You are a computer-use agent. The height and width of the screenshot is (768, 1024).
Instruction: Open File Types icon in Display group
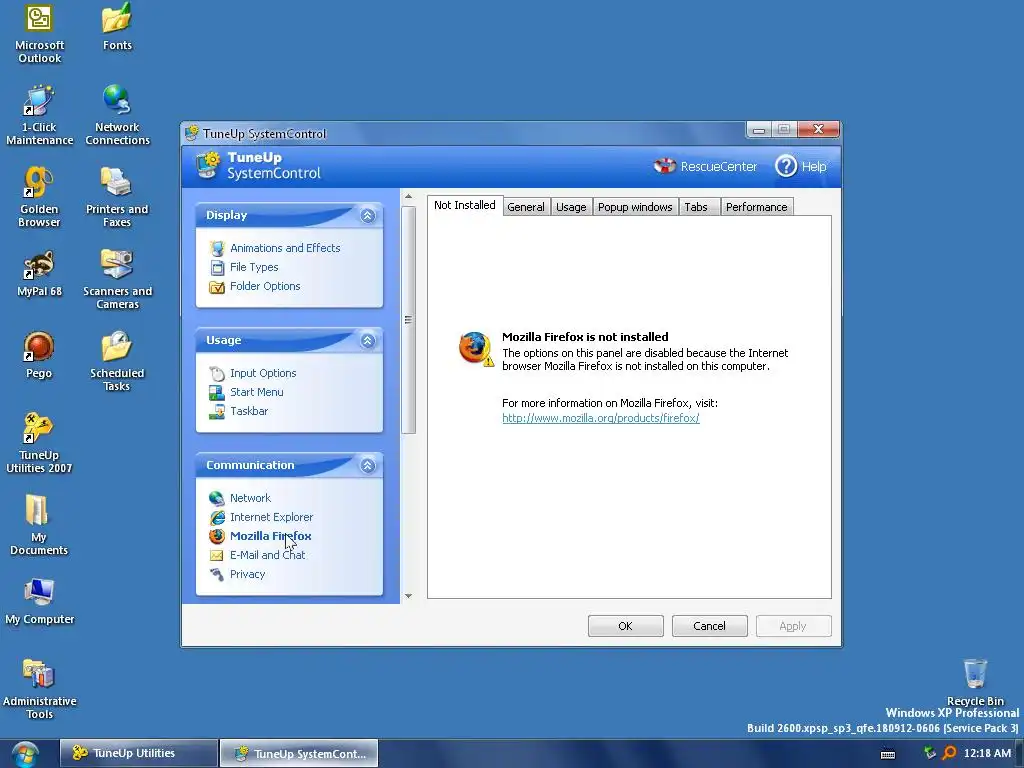coord(217,267)
